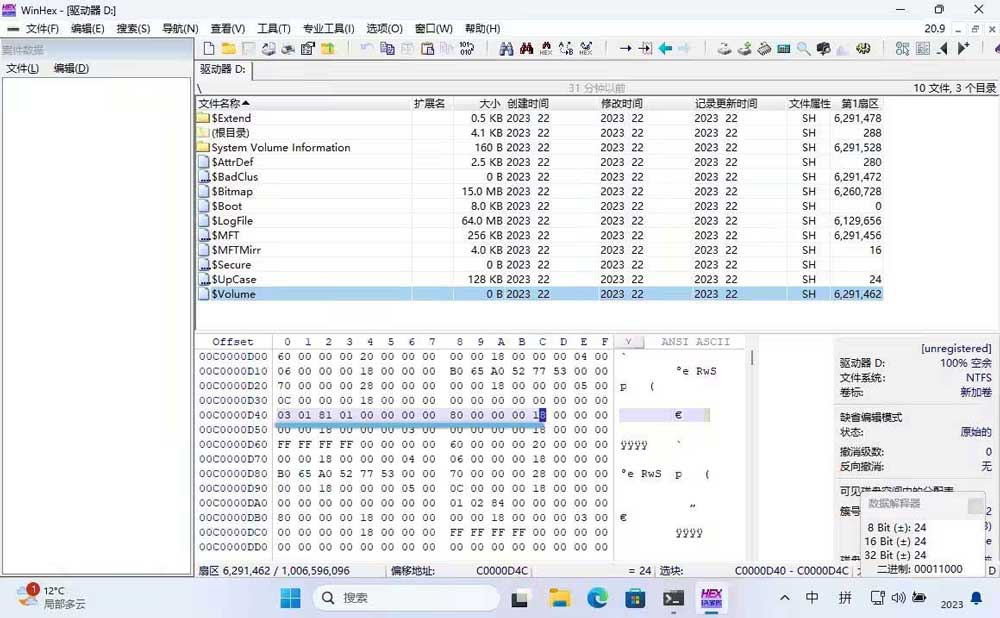
Task: Open 编辑(D) menu in case data panel
Action: click(x=71, y=68)
